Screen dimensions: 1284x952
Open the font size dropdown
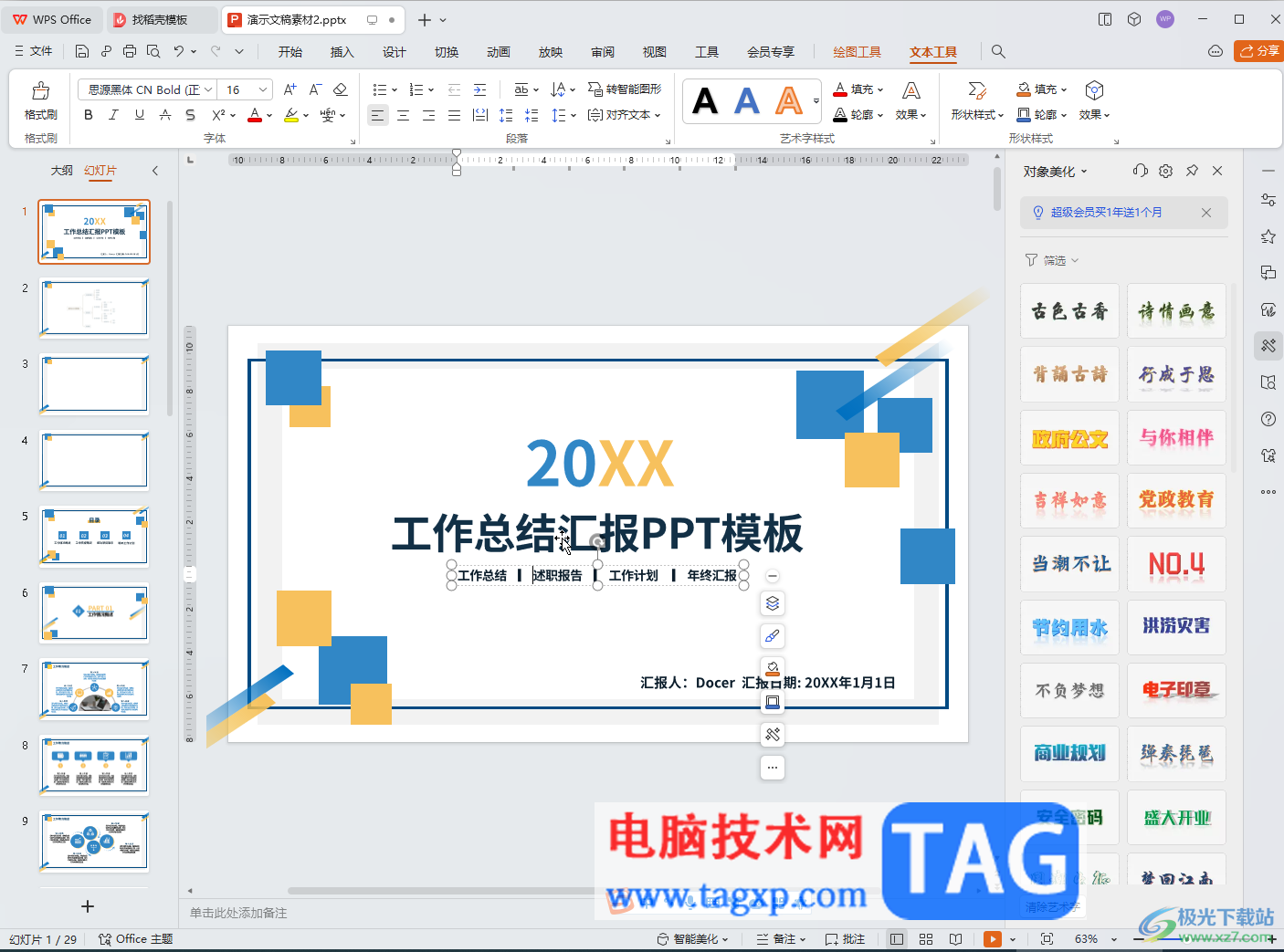click(x=263, y=89)
